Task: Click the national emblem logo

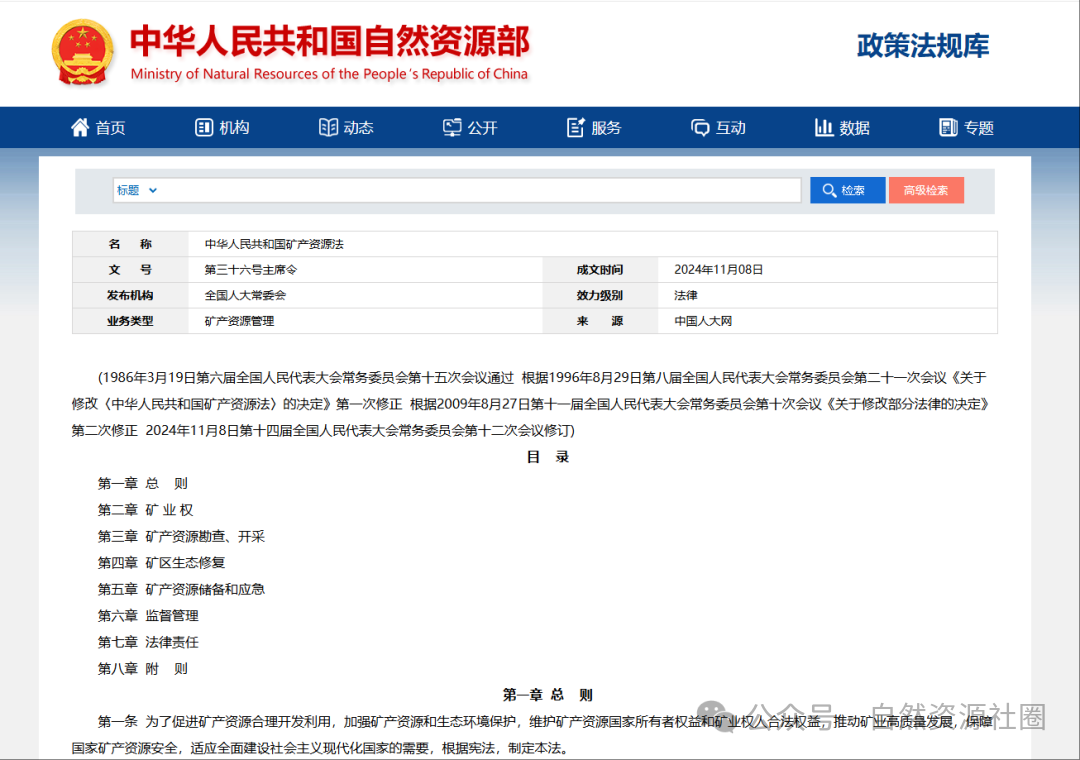Action: (82, 52)
